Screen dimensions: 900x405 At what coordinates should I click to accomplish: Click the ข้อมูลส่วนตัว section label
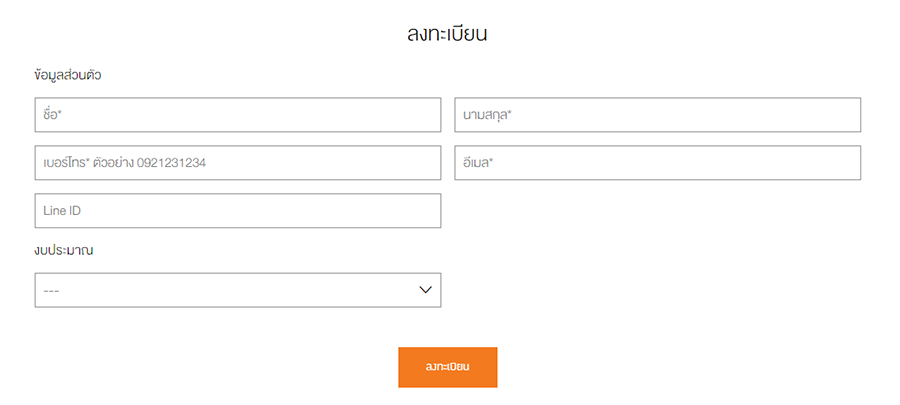pos(68,75)
